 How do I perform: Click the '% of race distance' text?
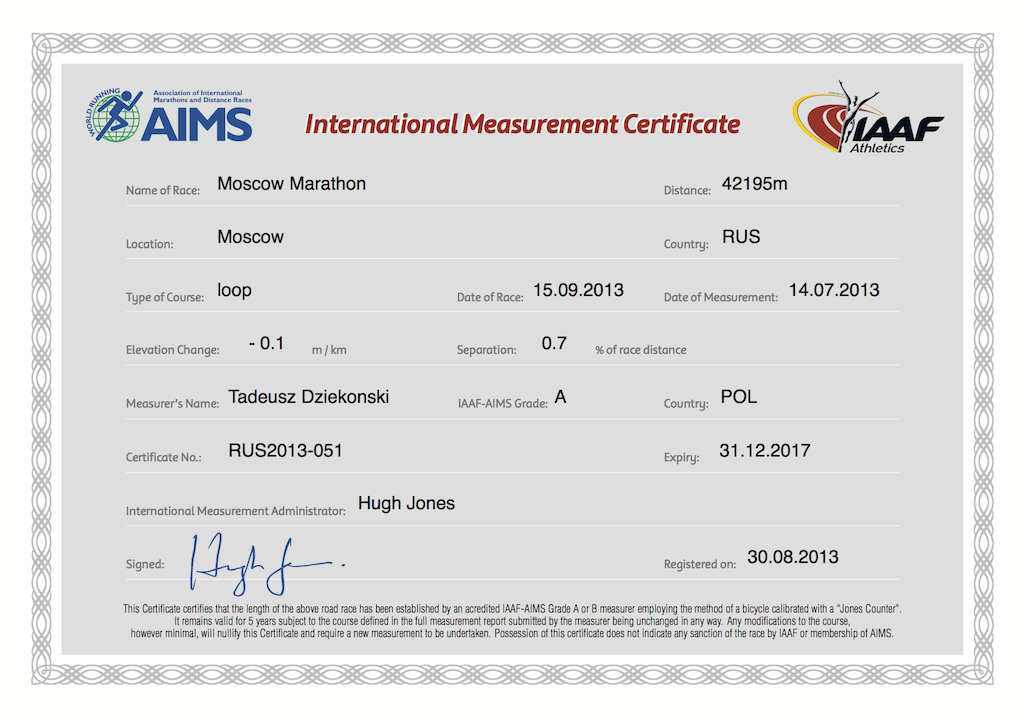click(x=641, y=350)
